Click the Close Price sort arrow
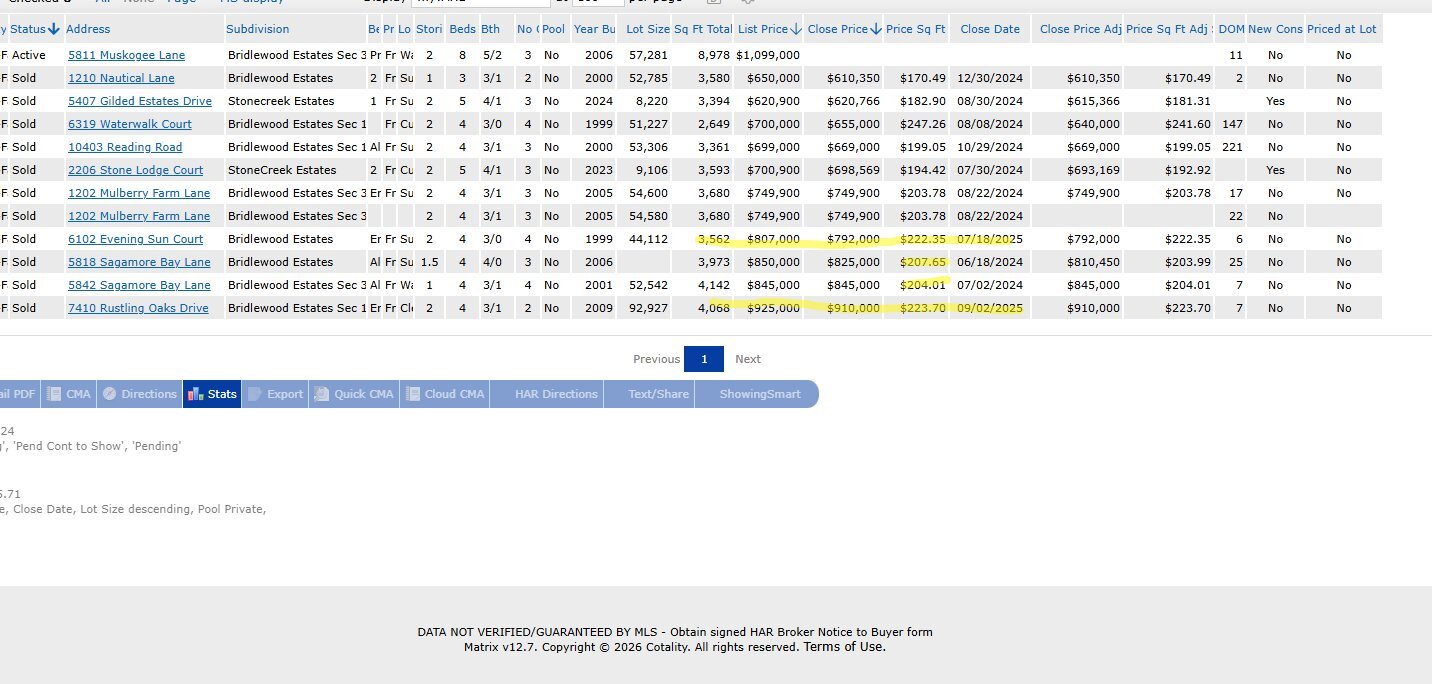1432x684 pixels. click(876, 29)
